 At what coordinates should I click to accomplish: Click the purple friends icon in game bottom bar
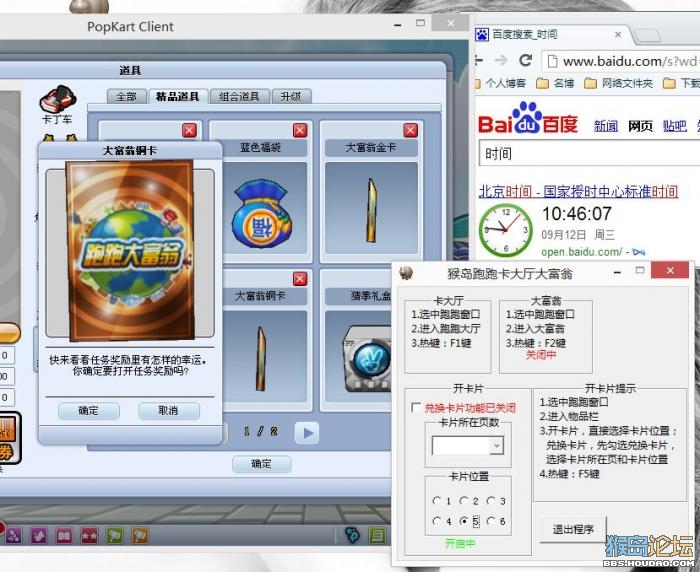click(13, 535)
